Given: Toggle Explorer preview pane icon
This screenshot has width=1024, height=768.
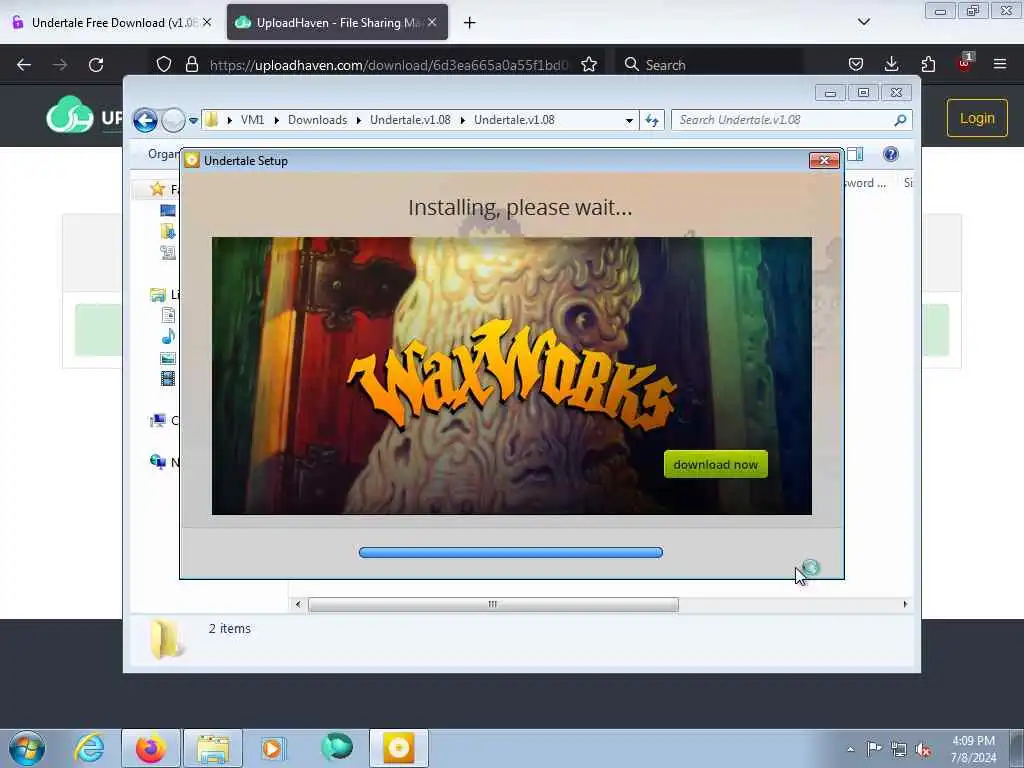Looking at the screenshot, I should [x=856, y=154].
